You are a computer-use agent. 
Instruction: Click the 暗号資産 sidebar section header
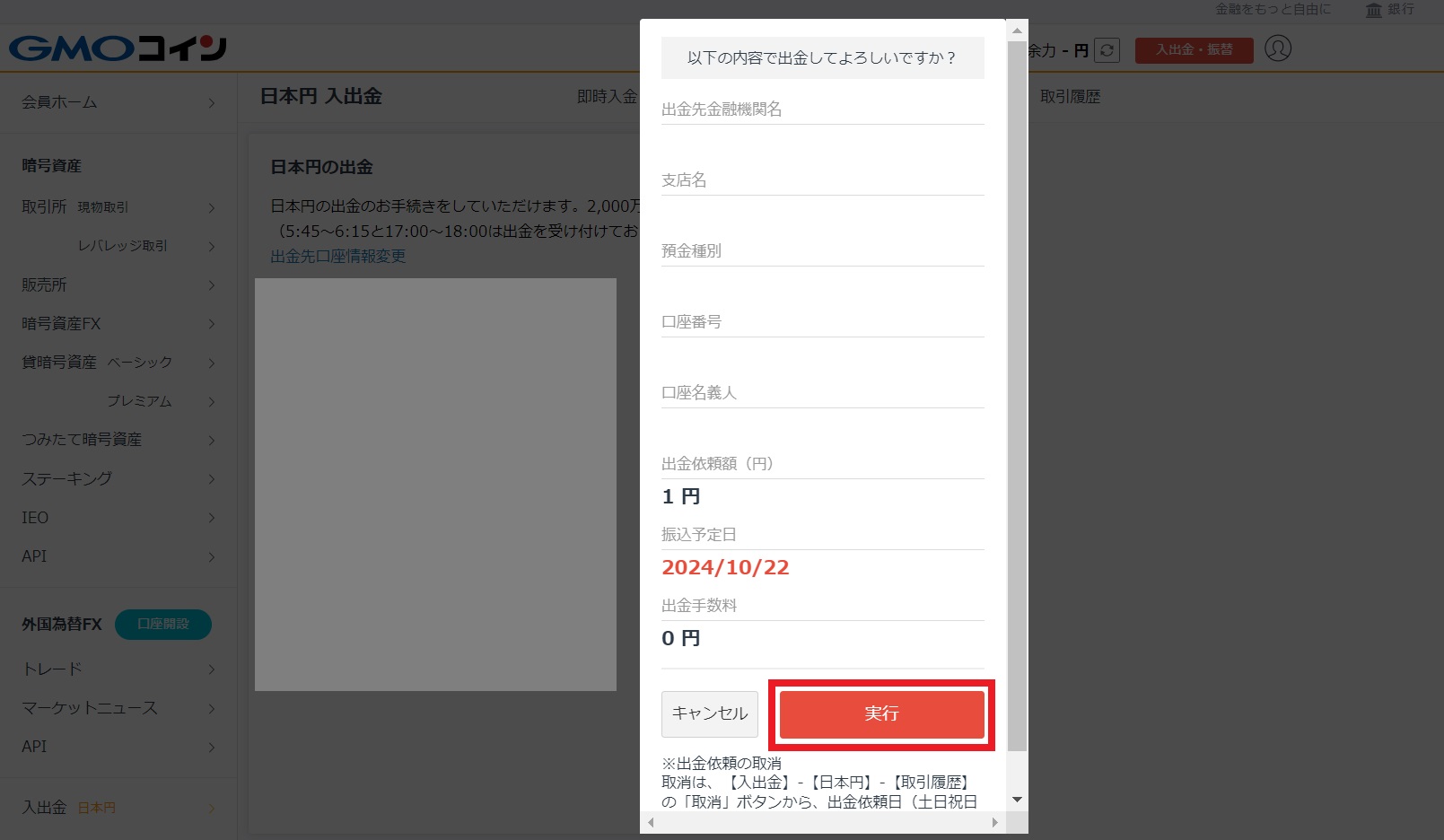[52, 166]
